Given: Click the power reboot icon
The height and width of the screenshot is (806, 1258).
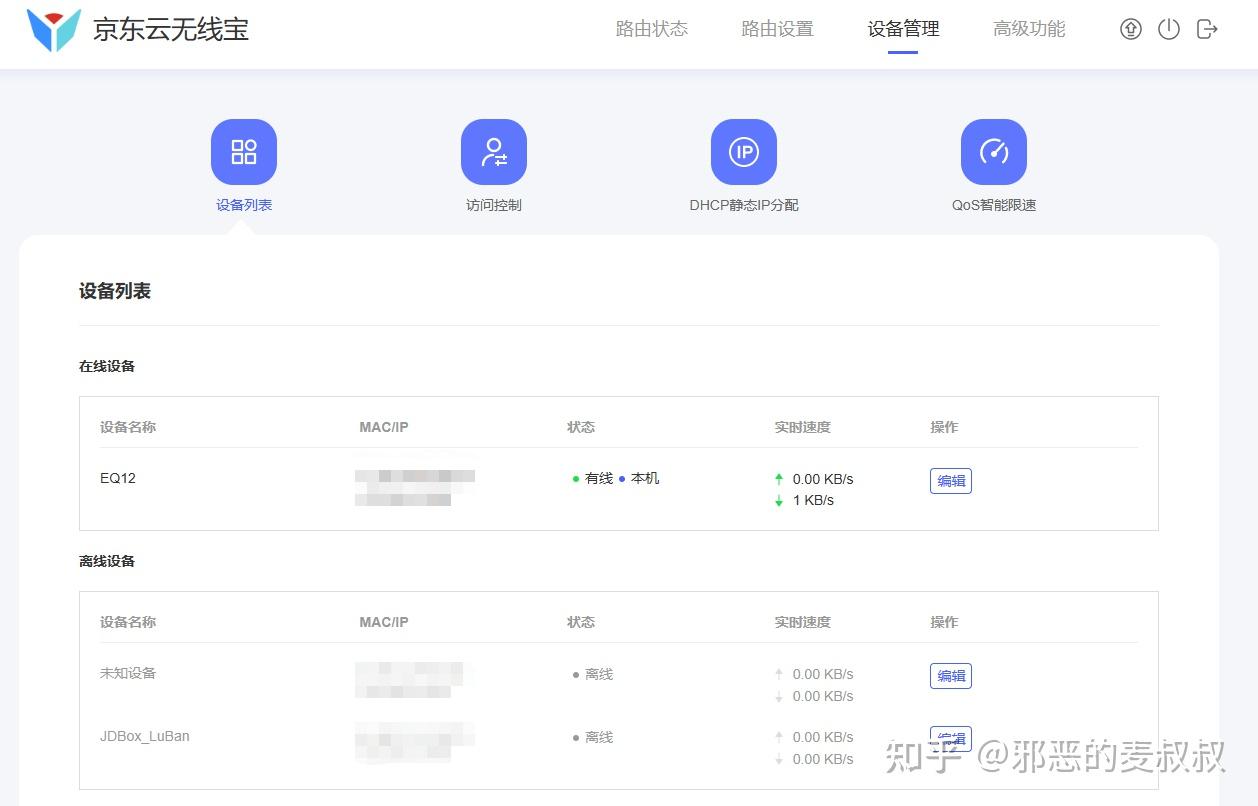Looking at the screenshot, I should [1169, 29].
